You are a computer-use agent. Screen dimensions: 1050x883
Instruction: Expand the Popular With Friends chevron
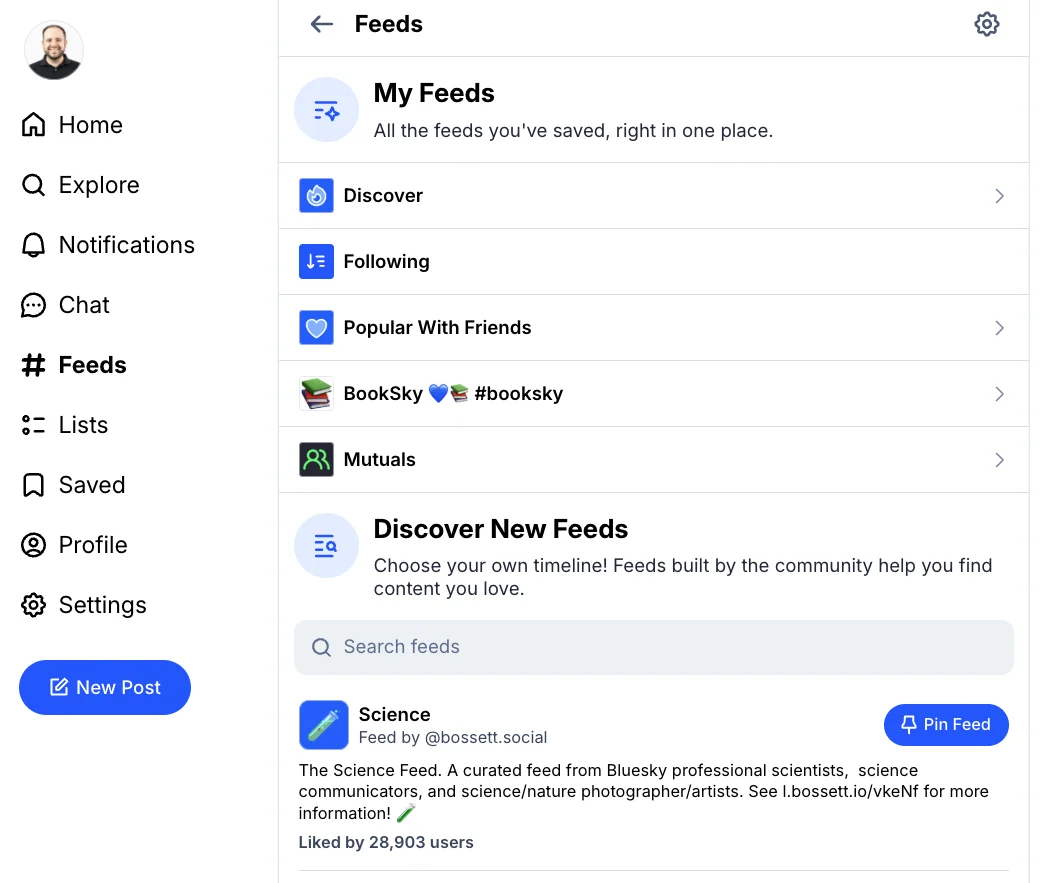coord(999,327)
